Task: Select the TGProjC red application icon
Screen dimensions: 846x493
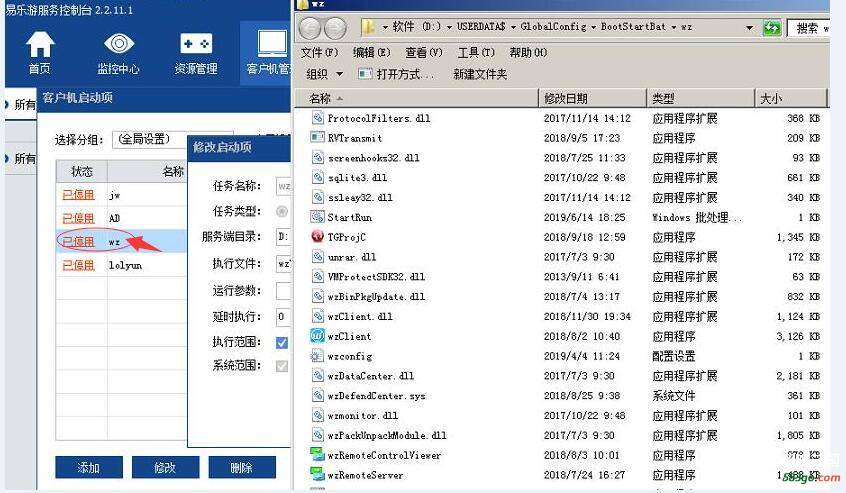Action: click(317, 237)
